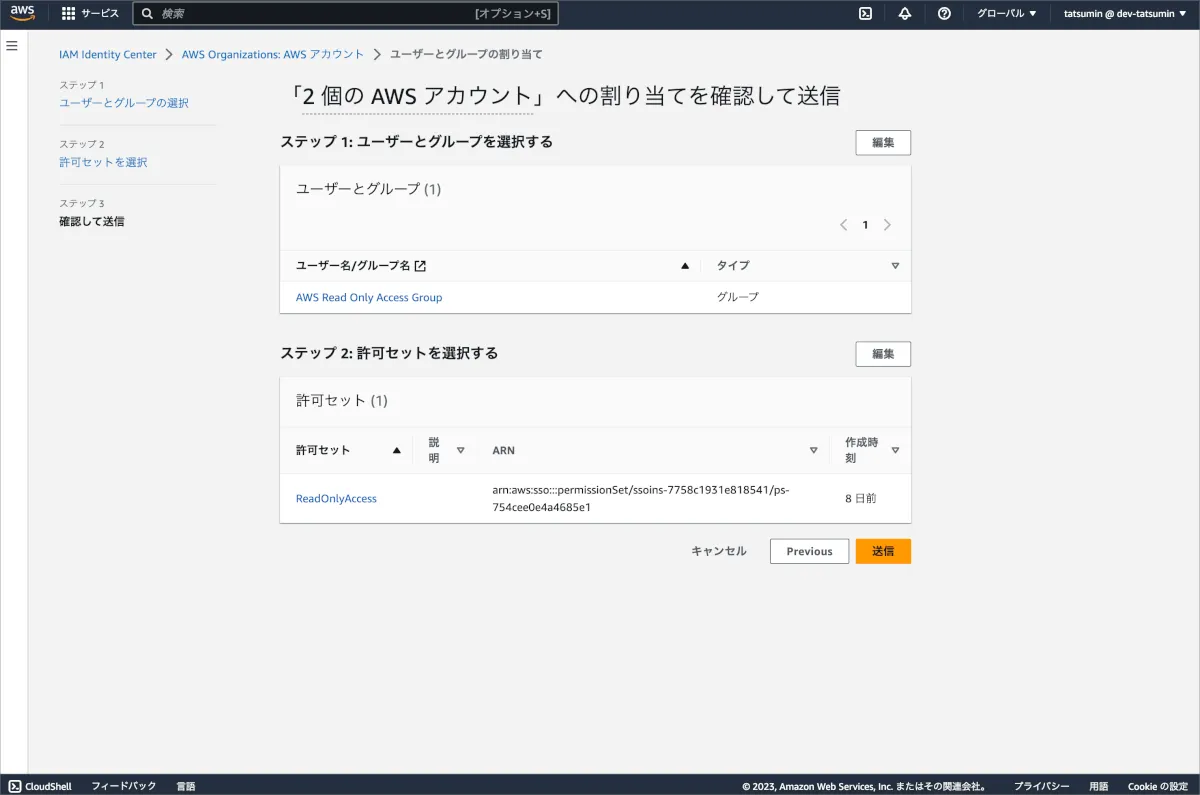Click the IAM Identity Center breadcrumb
This screenshot has width=1200, height=795.
coord(108,54)
